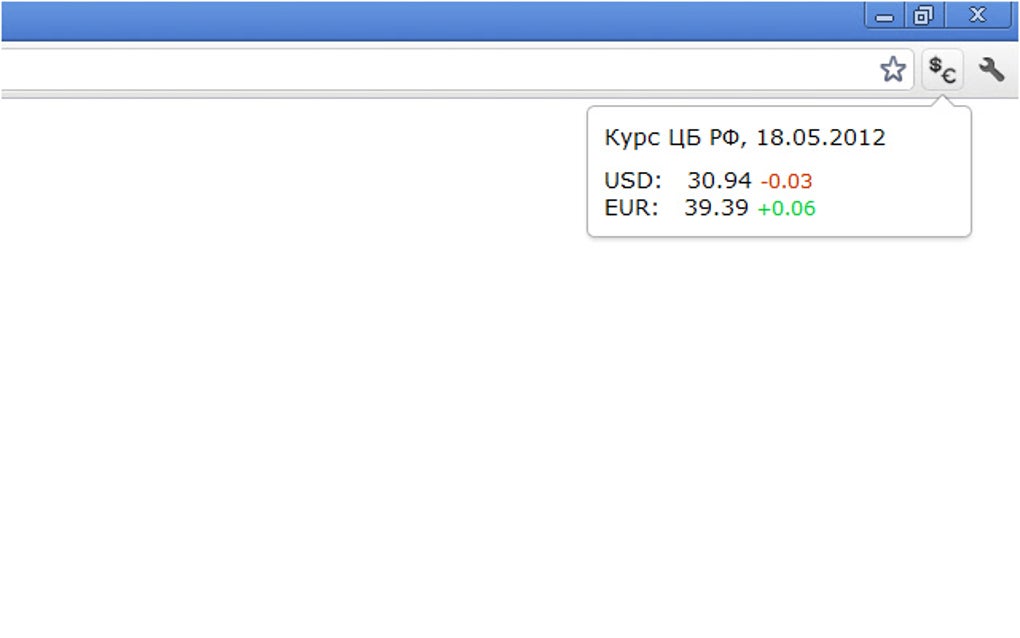The width and height of the screenshot is (1020, 638).
Task: Select the USD label
Action: coord(632,180)
